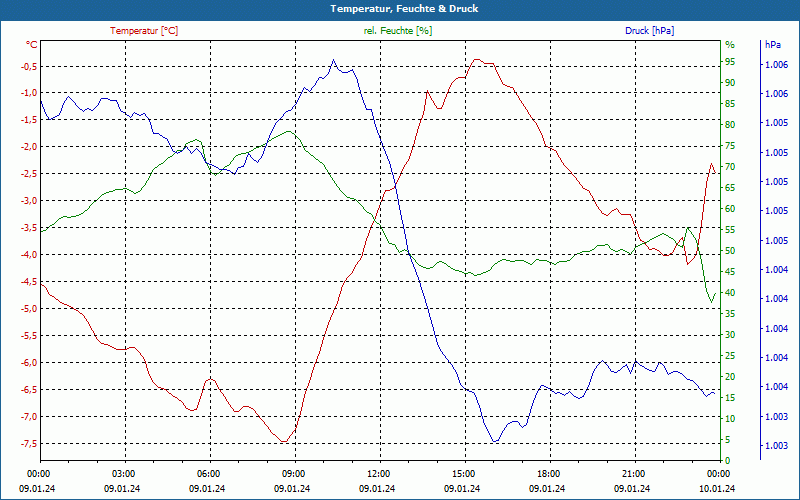Click the "15" tick on the humidity axis
The width and height of the screenshot is (800, 500).
click(x=730, y=397)
